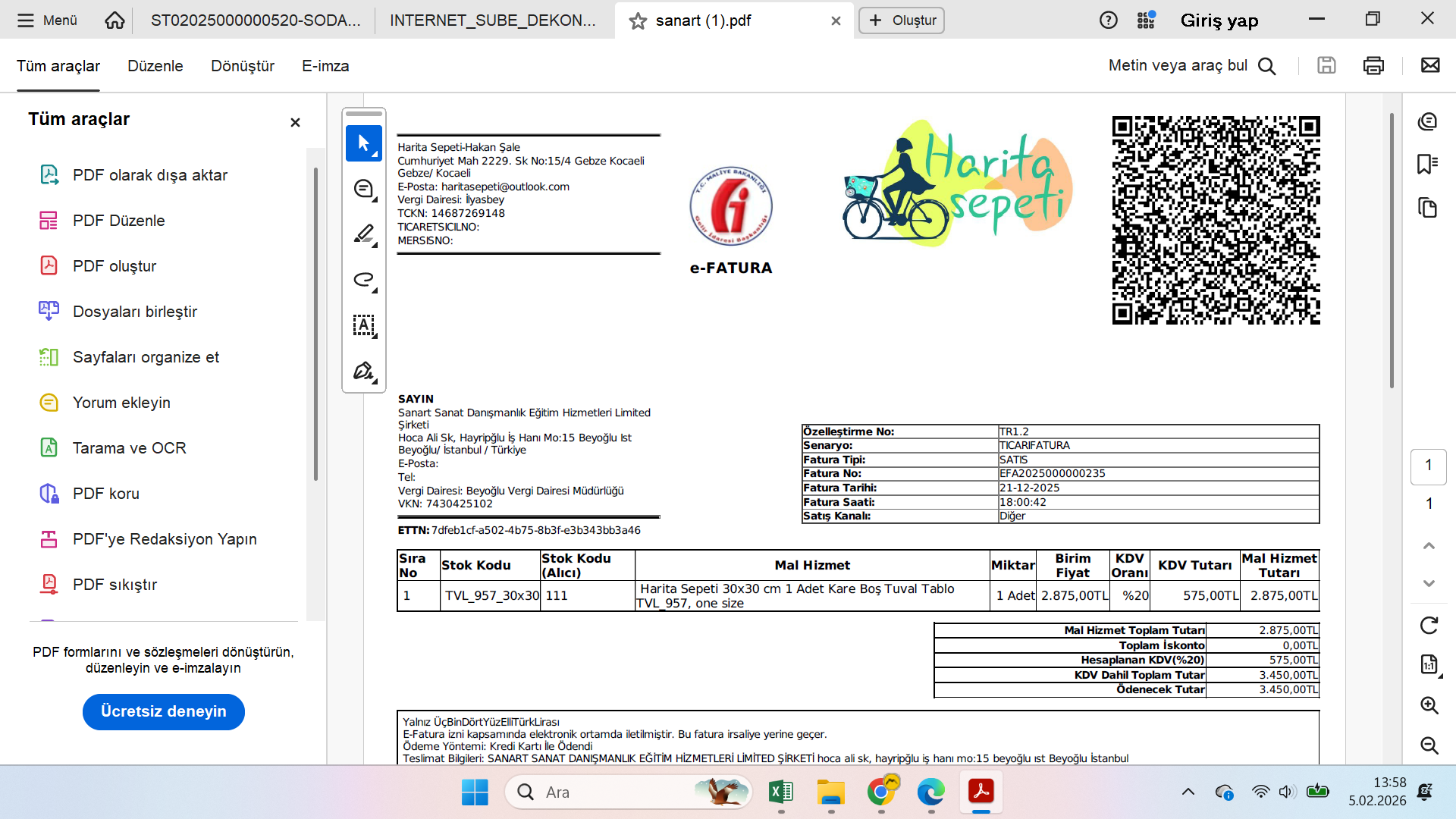Image resolution: width=1456 pixels, height=819 pixels.
Task: Switch to INTERNET_SUBE_DEKON tab
Action: 493,20
